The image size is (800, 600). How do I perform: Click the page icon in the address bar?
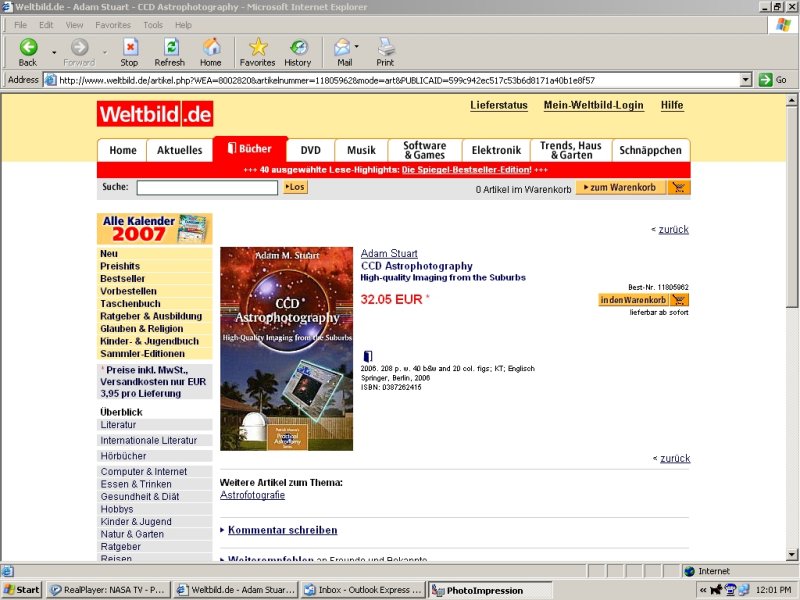[51, 80]
